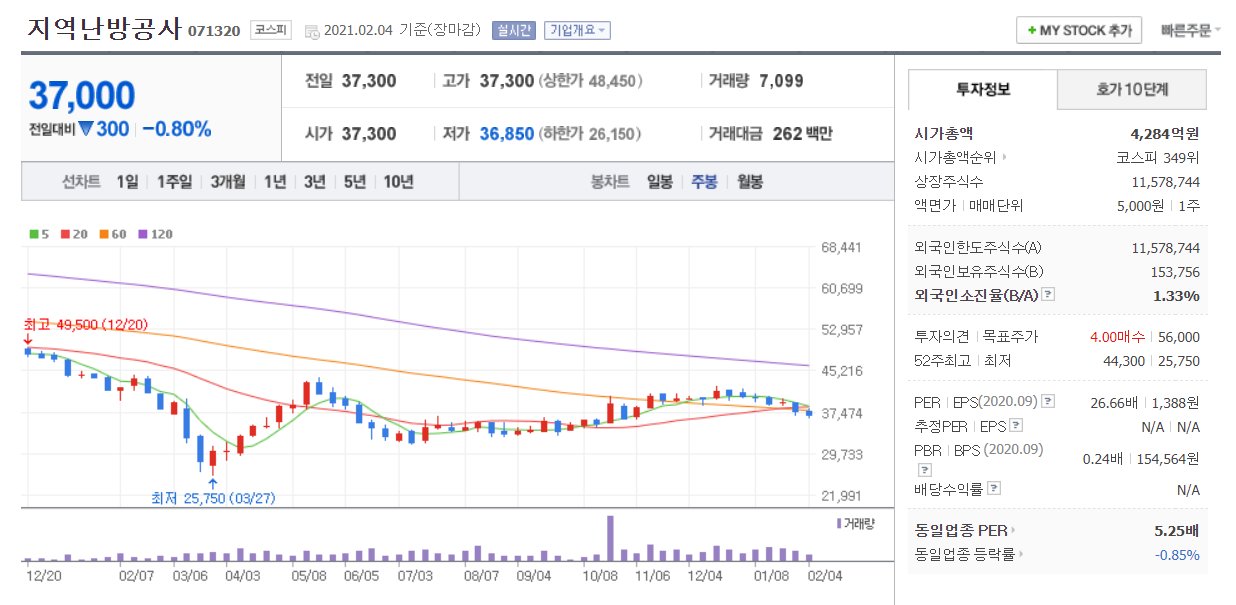Click the 선차트 label
The image size is (1236, 605).
tap(81, 182)
